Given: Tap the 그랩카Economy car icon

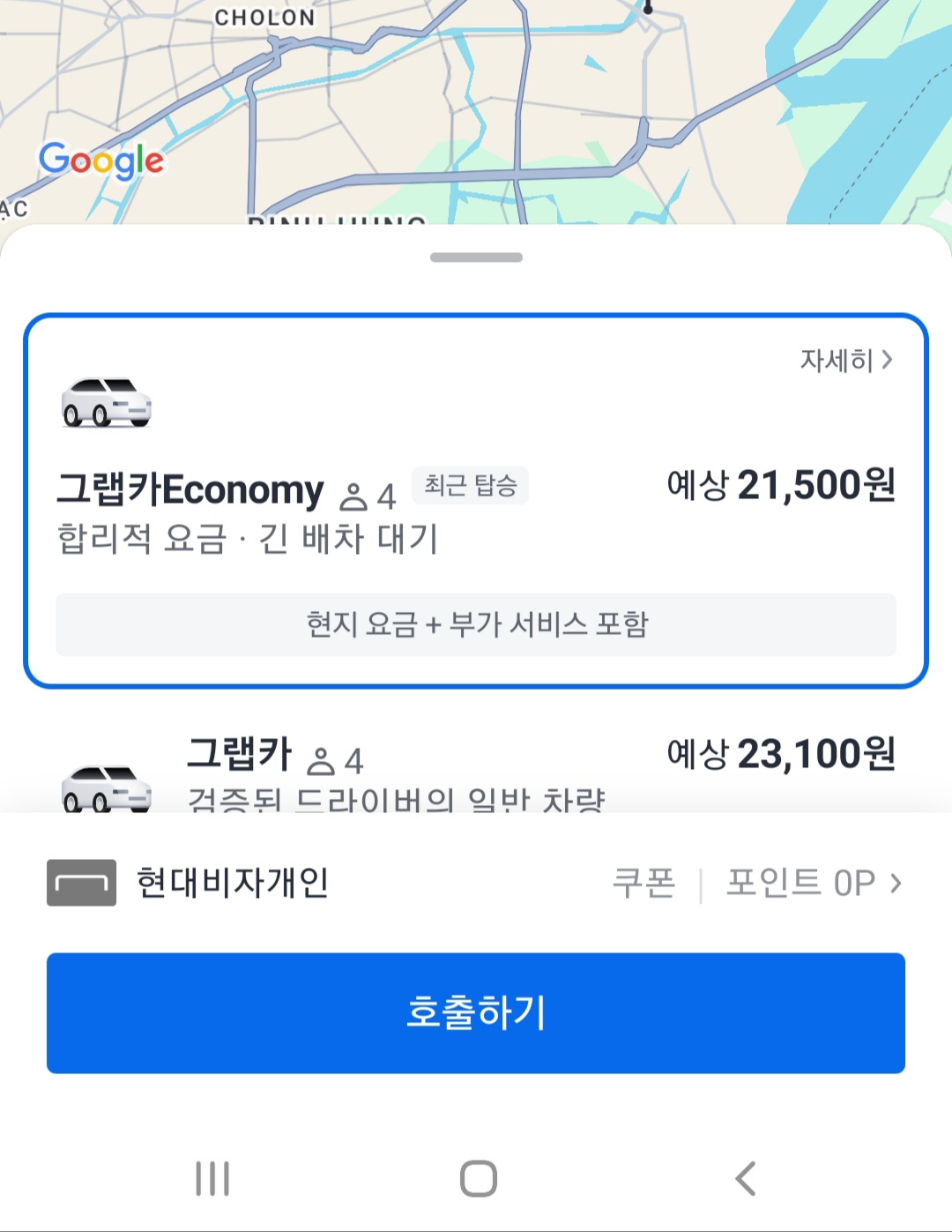Looking at the screenshot, I should [x=107, y=404].
